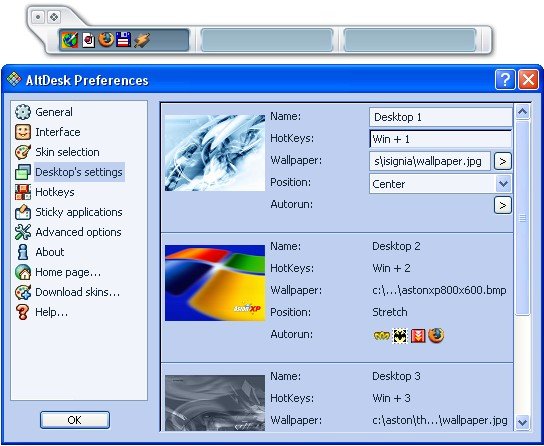The height and width of the screenshot is (446, 544).
Task: Go to the Hotkeys page
Action: [x=55, y=192]
